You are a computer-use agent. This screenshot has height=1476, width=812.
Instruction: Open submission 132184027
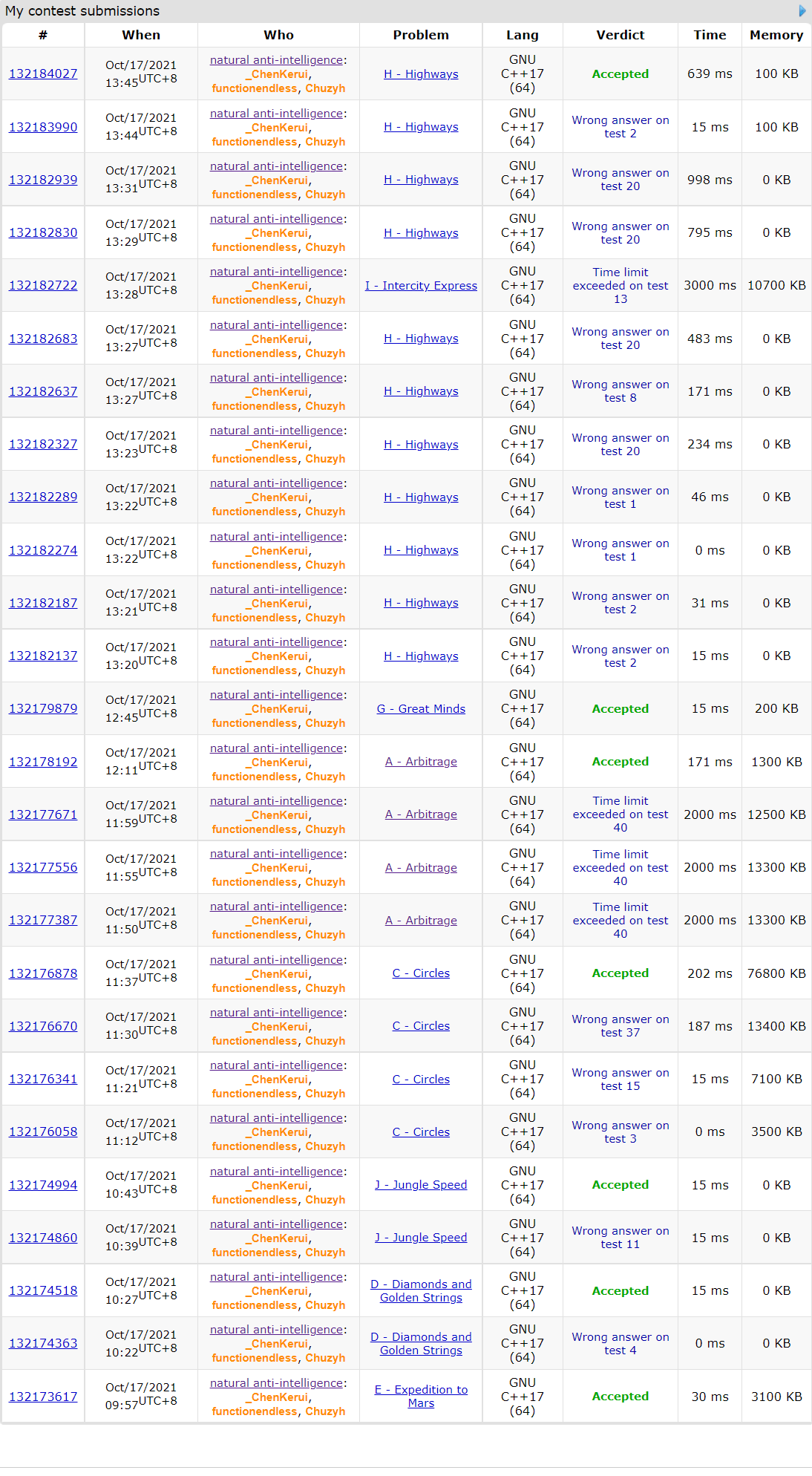click(43, 74)
